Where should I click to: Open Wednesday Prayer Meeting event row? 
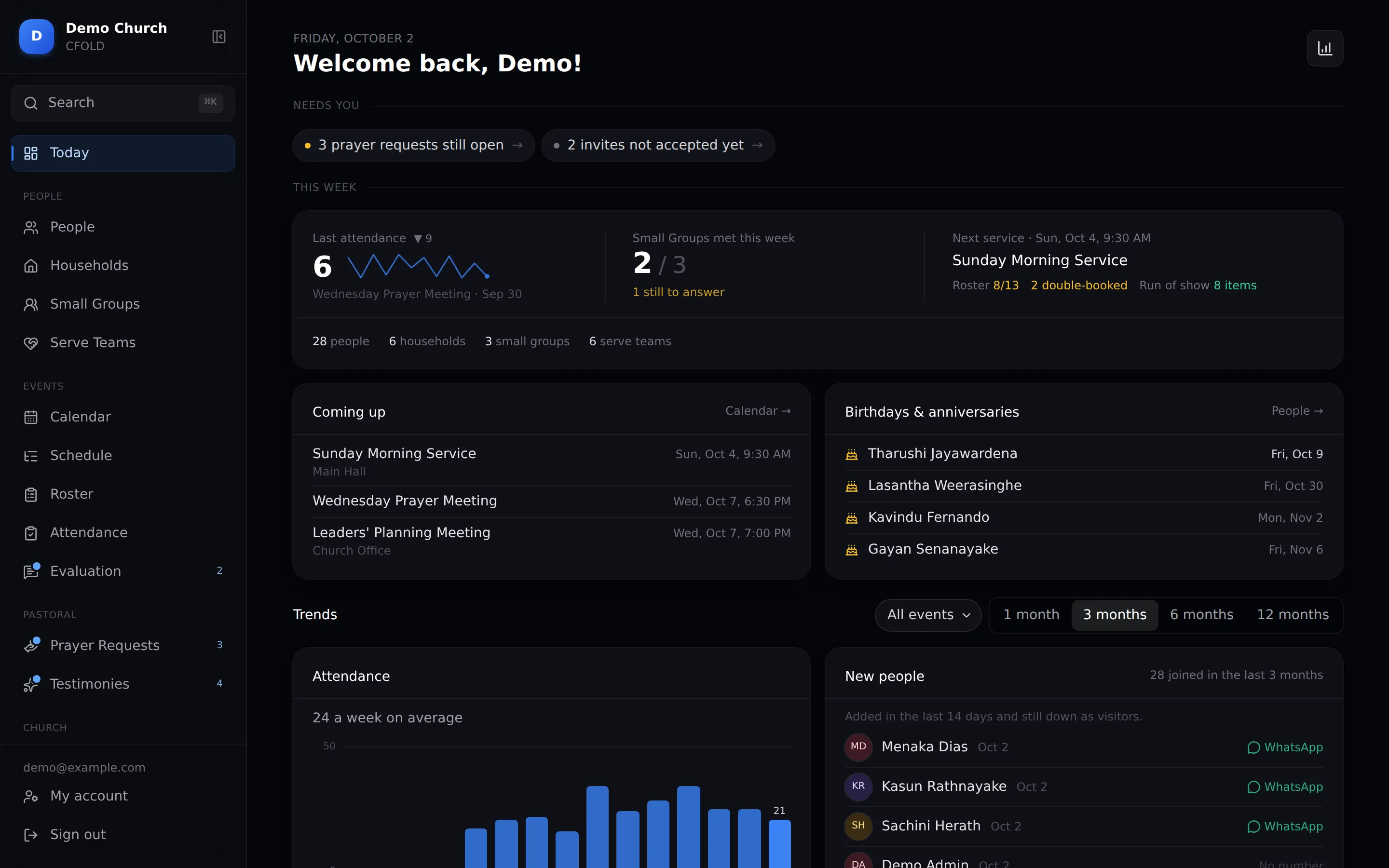pos(551,501)
